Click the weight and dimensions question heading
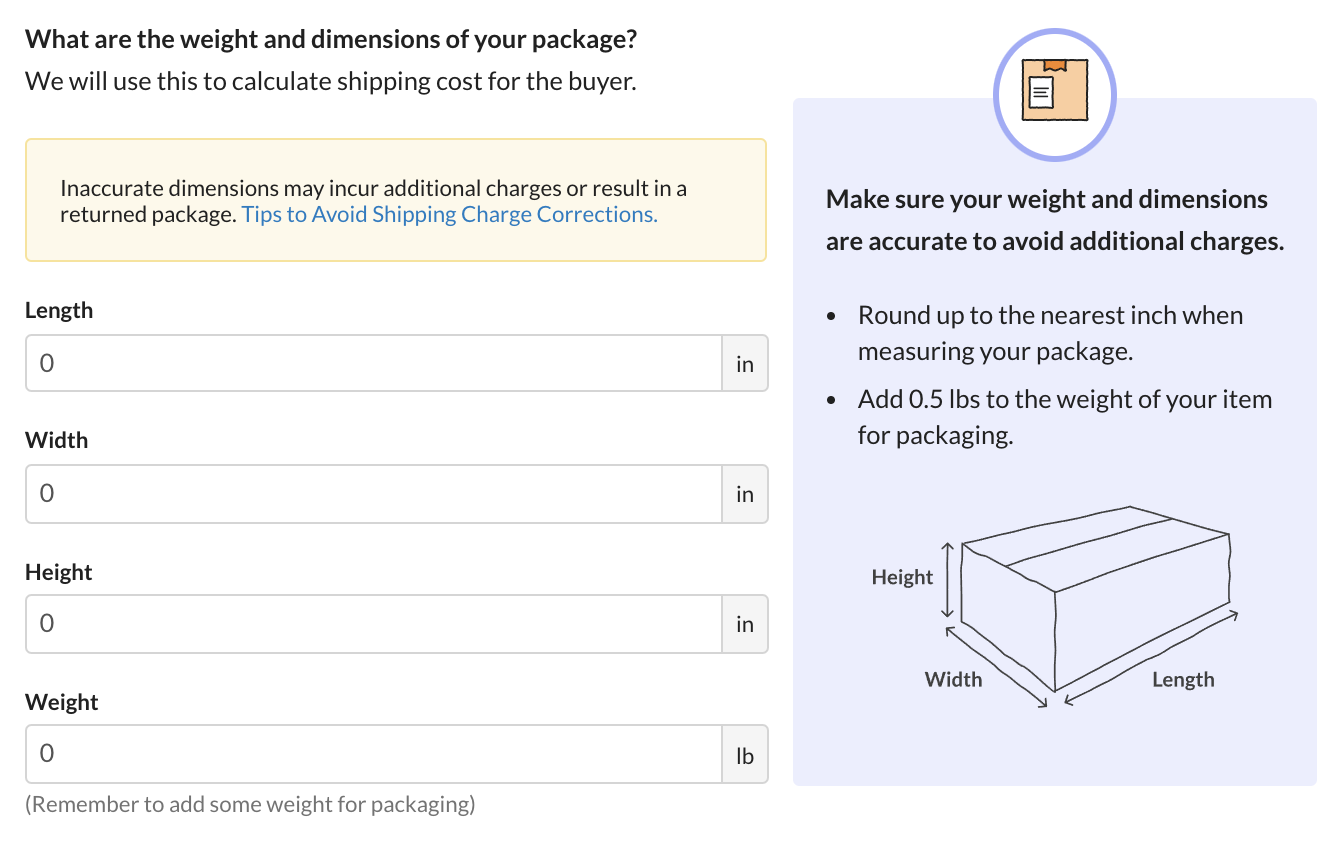Viewport: 1342px width, 846px height. pos(331,41)
